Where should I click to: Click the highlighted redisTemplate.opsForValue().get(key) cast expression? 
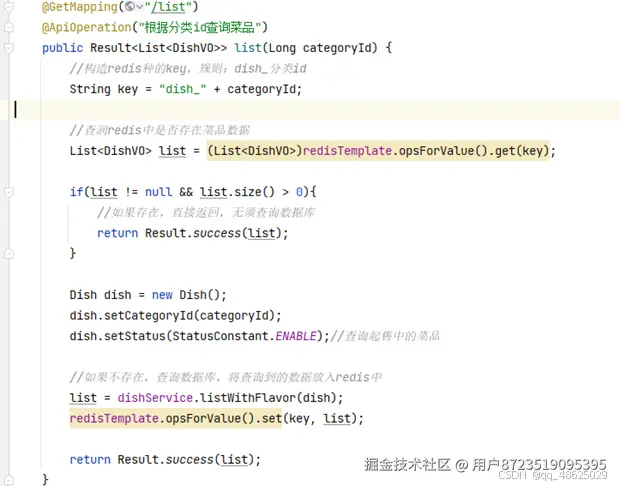coord(378,151)
